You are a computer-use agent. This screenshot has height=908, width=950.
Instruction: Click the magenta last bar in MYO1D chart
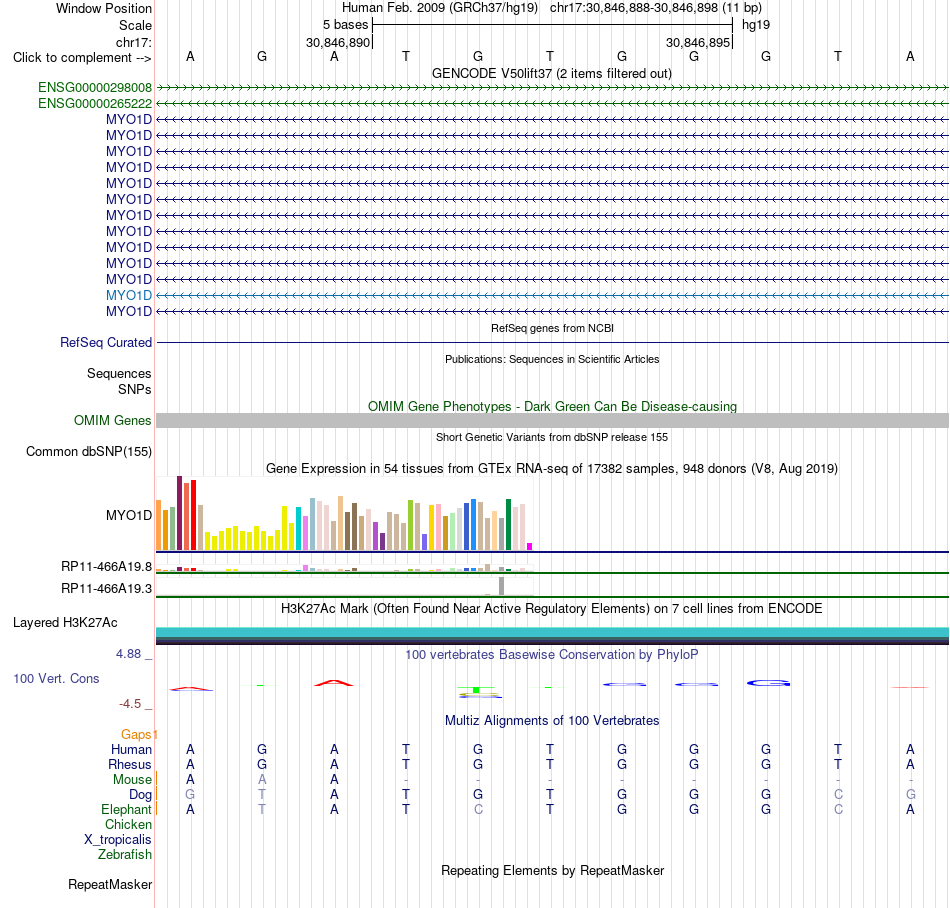(530, 546)
